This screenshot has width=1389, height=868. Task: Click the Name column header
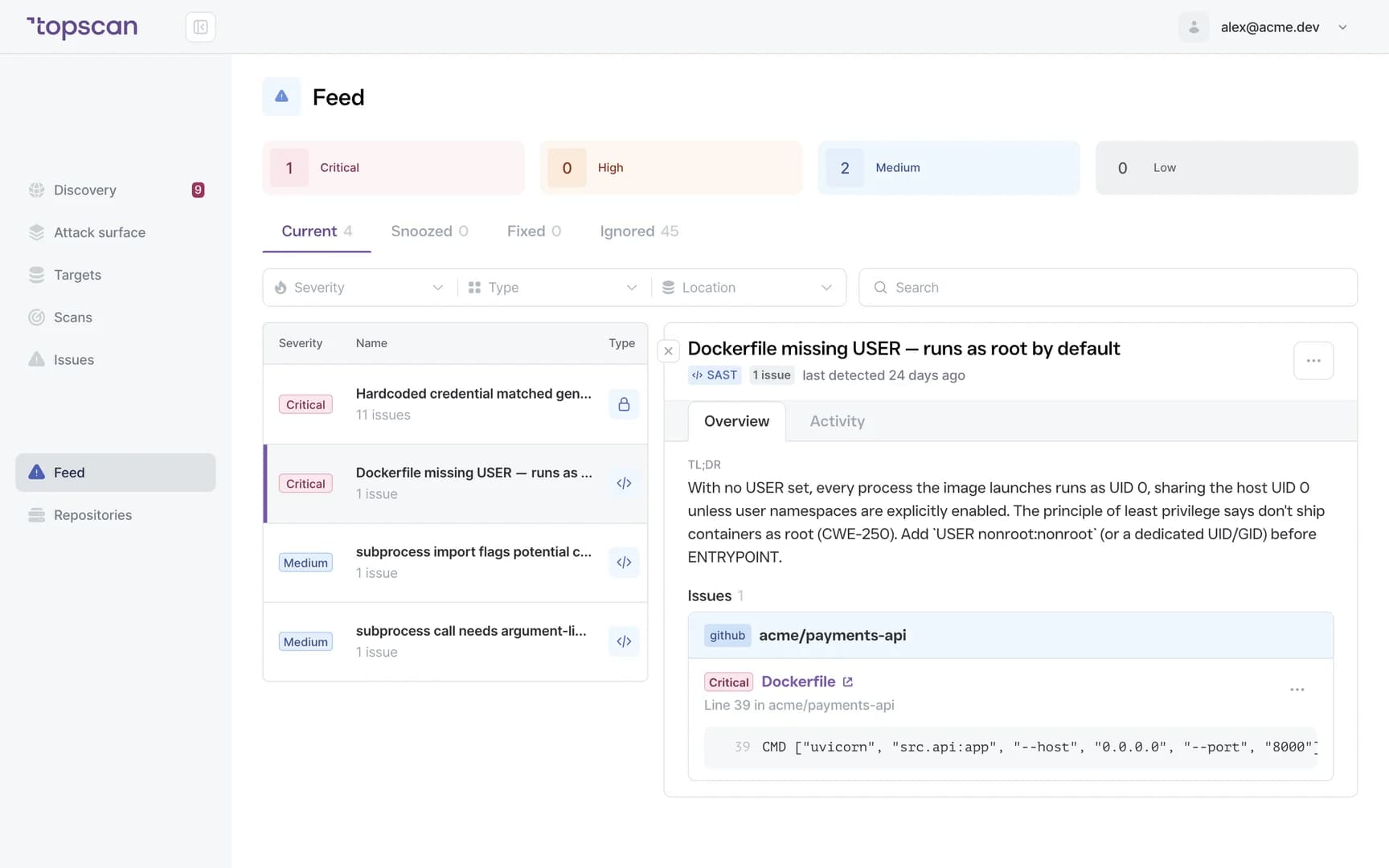[371, 343]
